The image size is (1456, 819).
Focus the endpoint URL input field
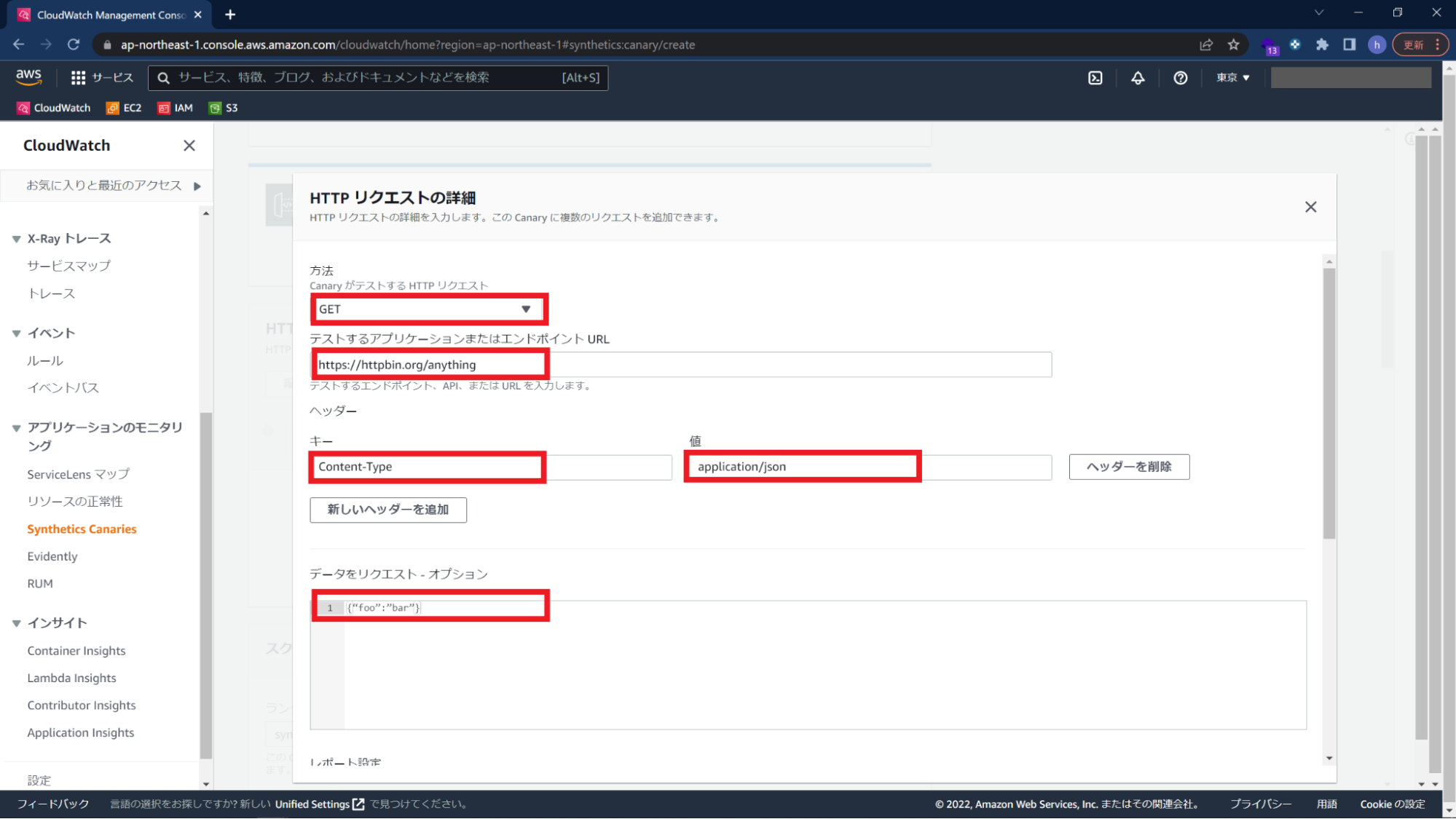tap(681, 365)
